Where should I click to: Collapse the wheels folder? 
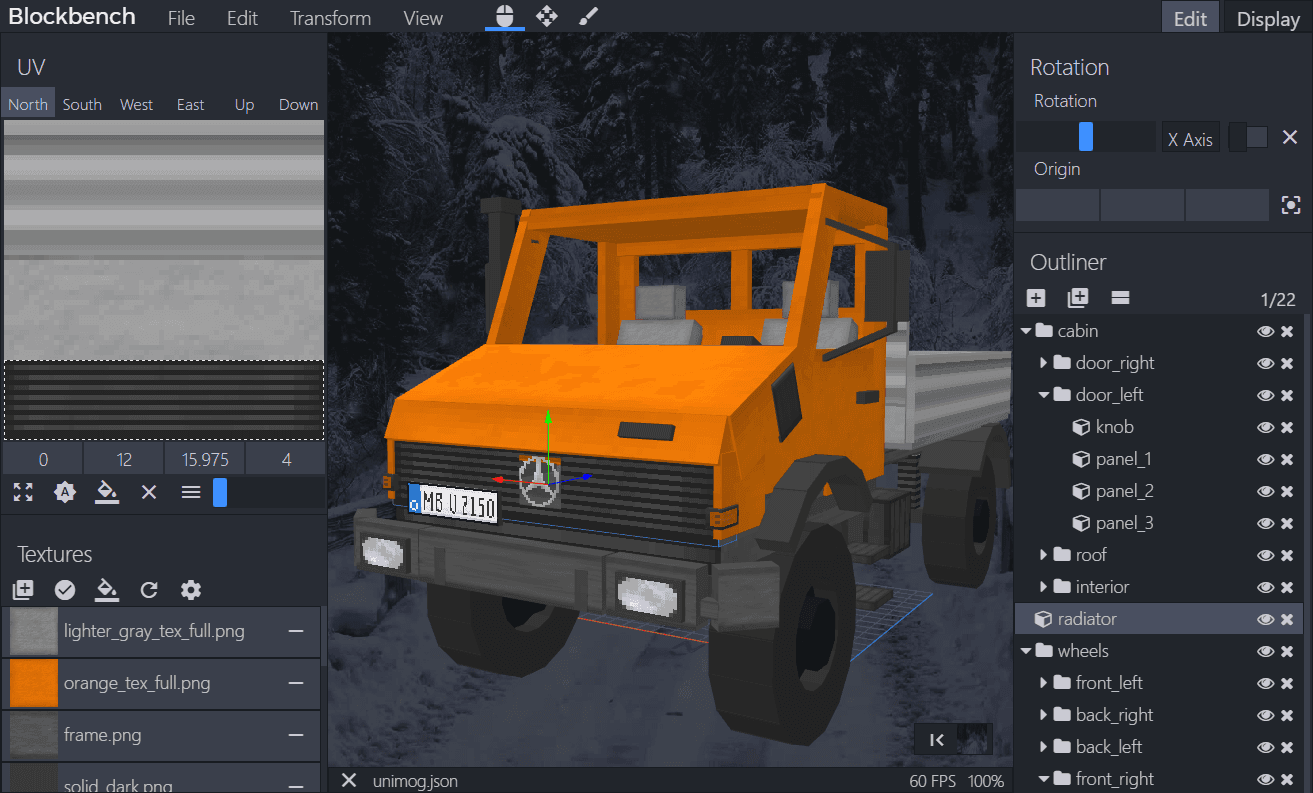(1026, 651)
